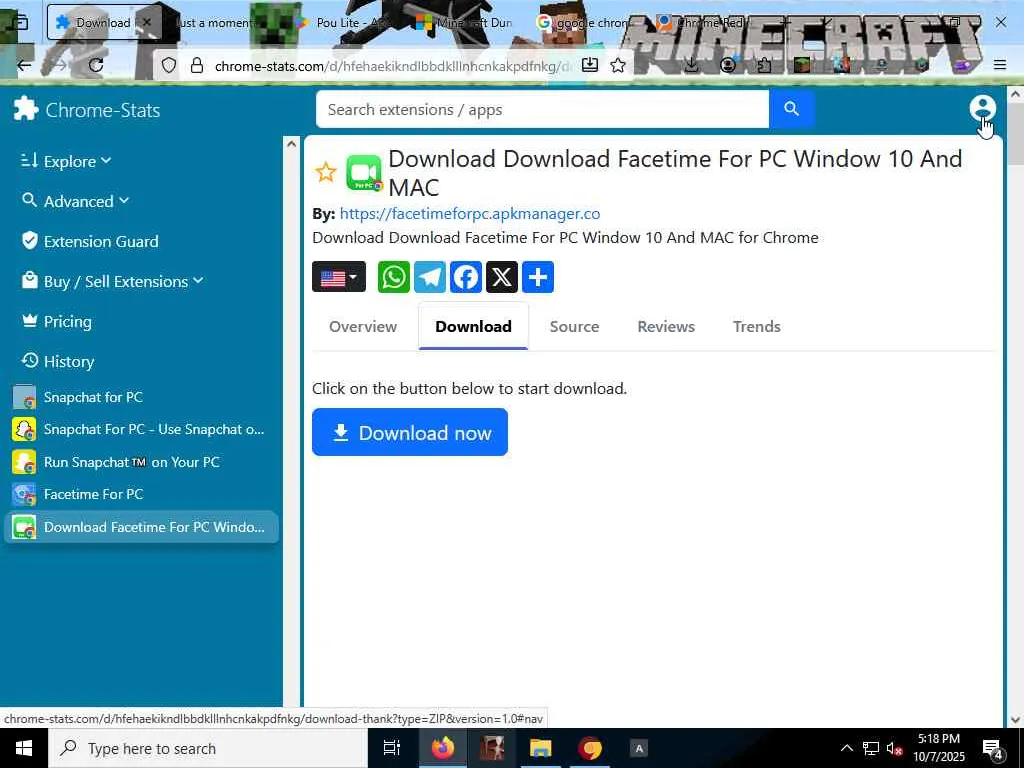Expand the Explore menu

[x=66, y=161]
